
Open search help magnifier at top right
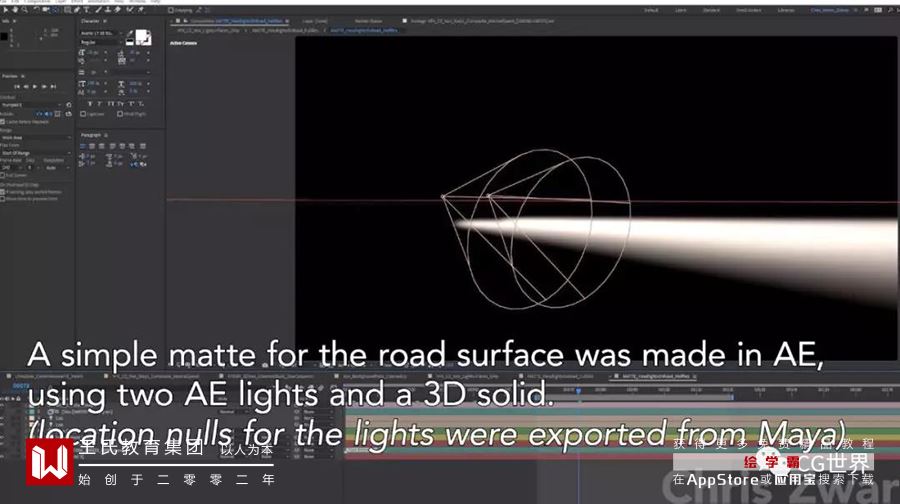pos(891,10)
